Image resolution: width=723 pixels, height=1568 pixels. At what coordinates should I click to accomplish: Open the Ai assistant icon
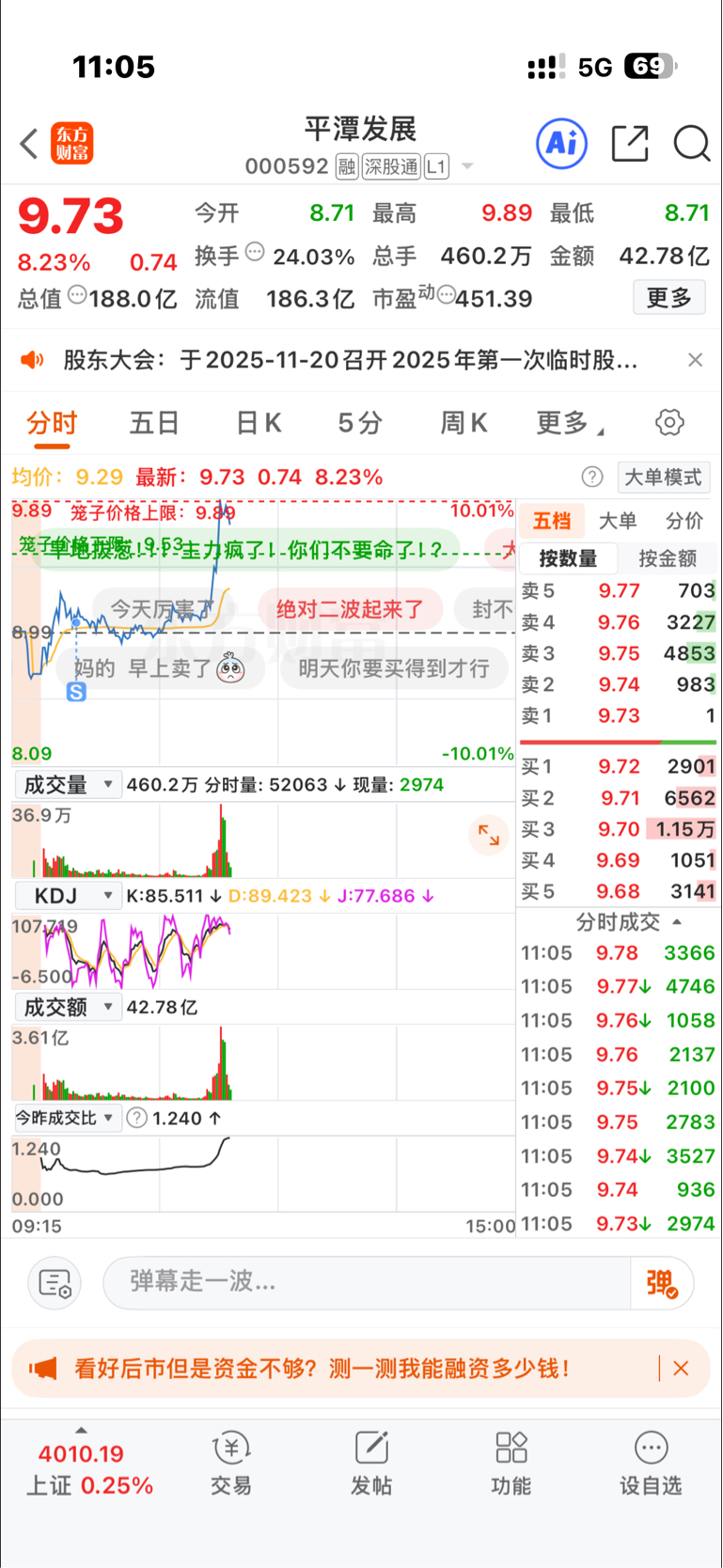[561, 144]
